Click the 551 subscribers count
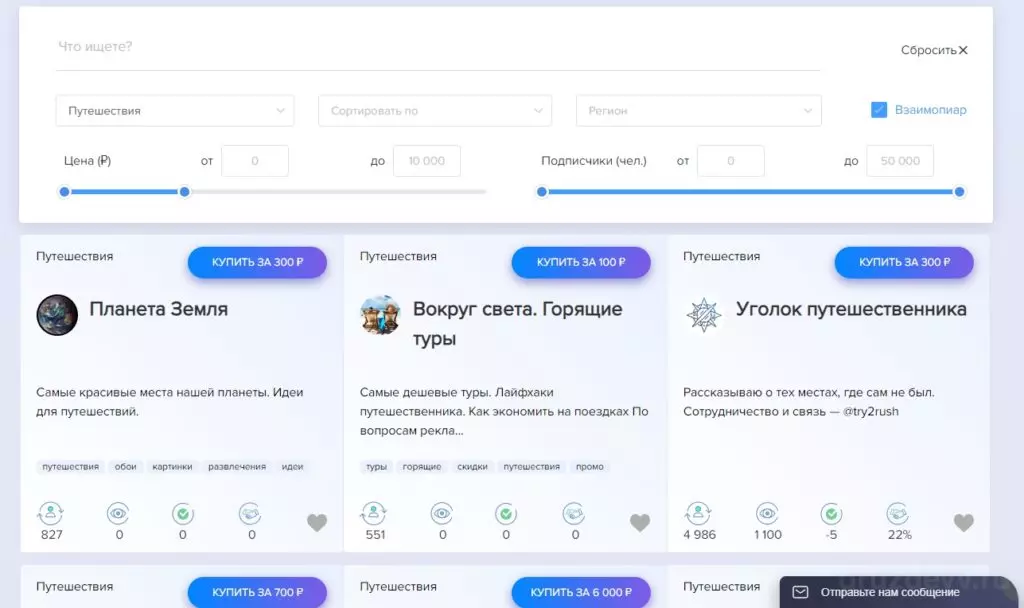 click(375, 535)
